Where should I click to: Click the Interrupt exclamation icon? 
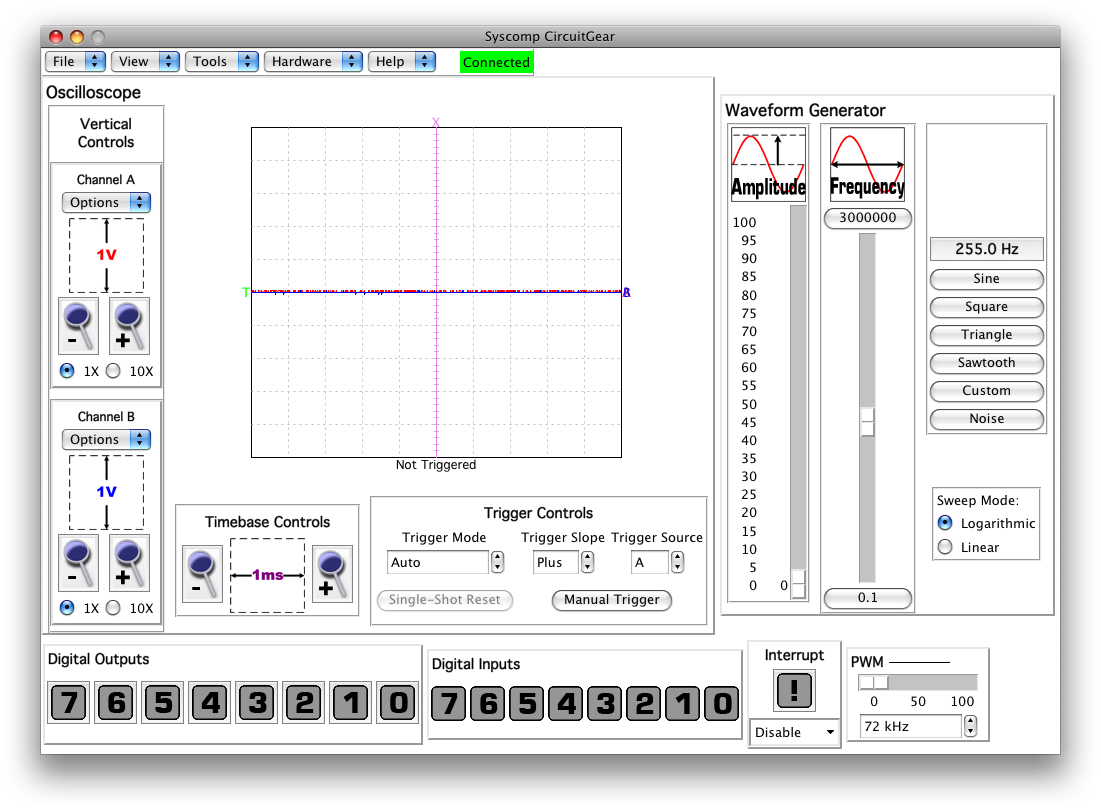point(794,690)
